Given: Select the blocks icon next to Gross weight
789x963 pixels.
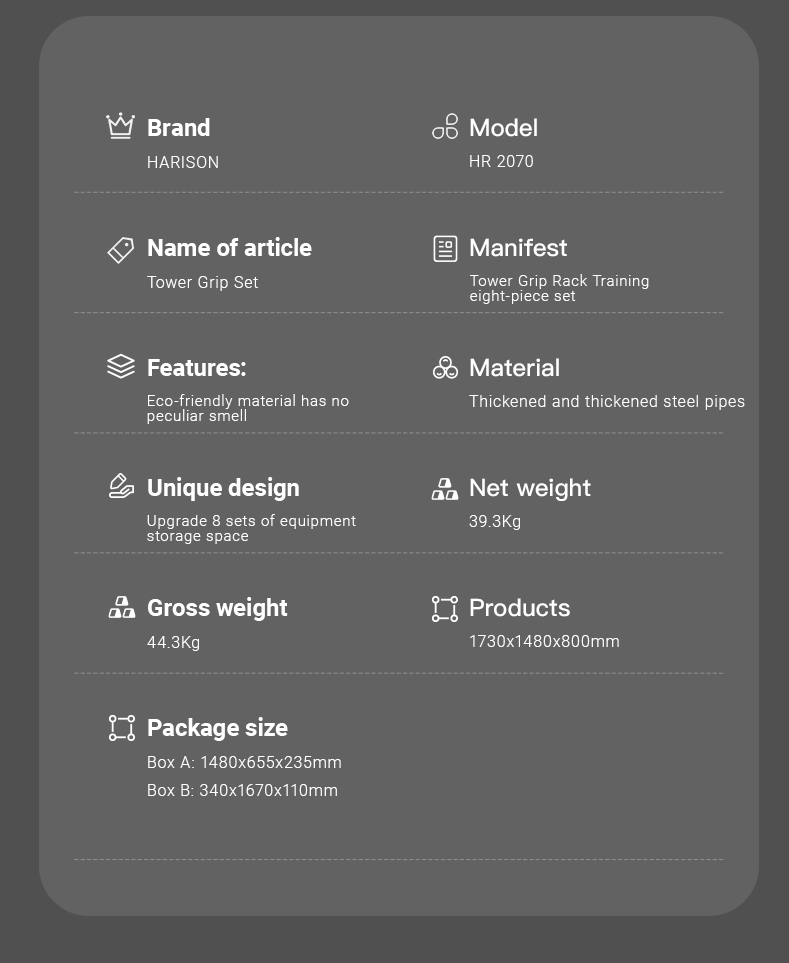Looking at the screenshot, I should [122, 607].
